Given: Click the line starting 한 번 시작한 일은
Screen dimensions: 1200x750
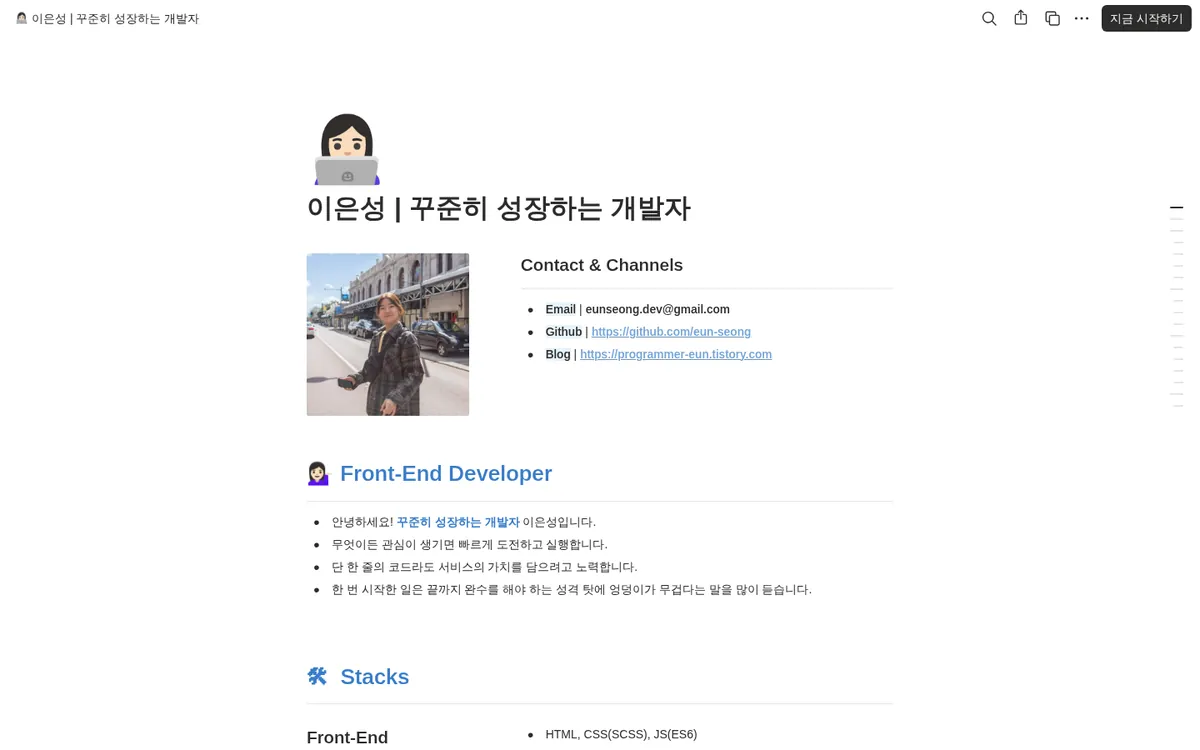Looking at the screenshot, I should point(572,589).
